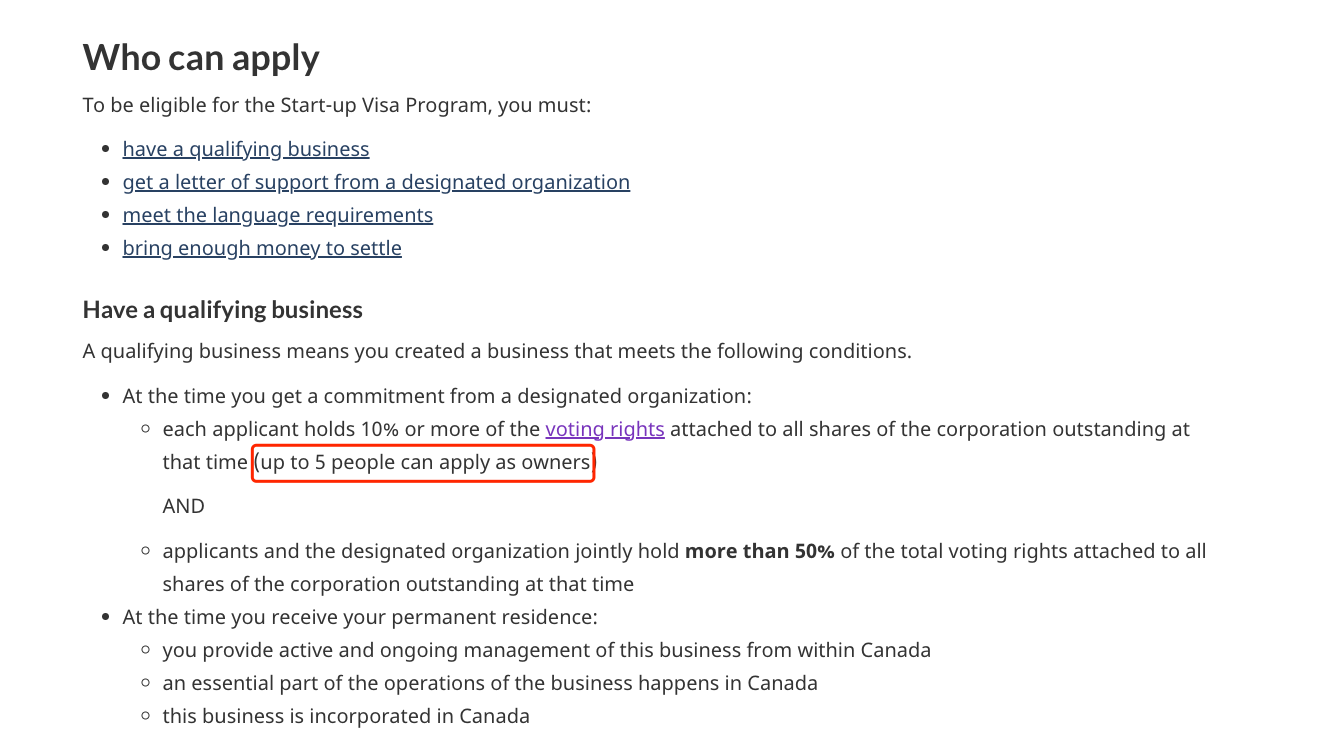Click the "active and ongoing management" bullet text
This screenshot has width=1334, height=753.
pyautogui.click(x=547, y=650)
